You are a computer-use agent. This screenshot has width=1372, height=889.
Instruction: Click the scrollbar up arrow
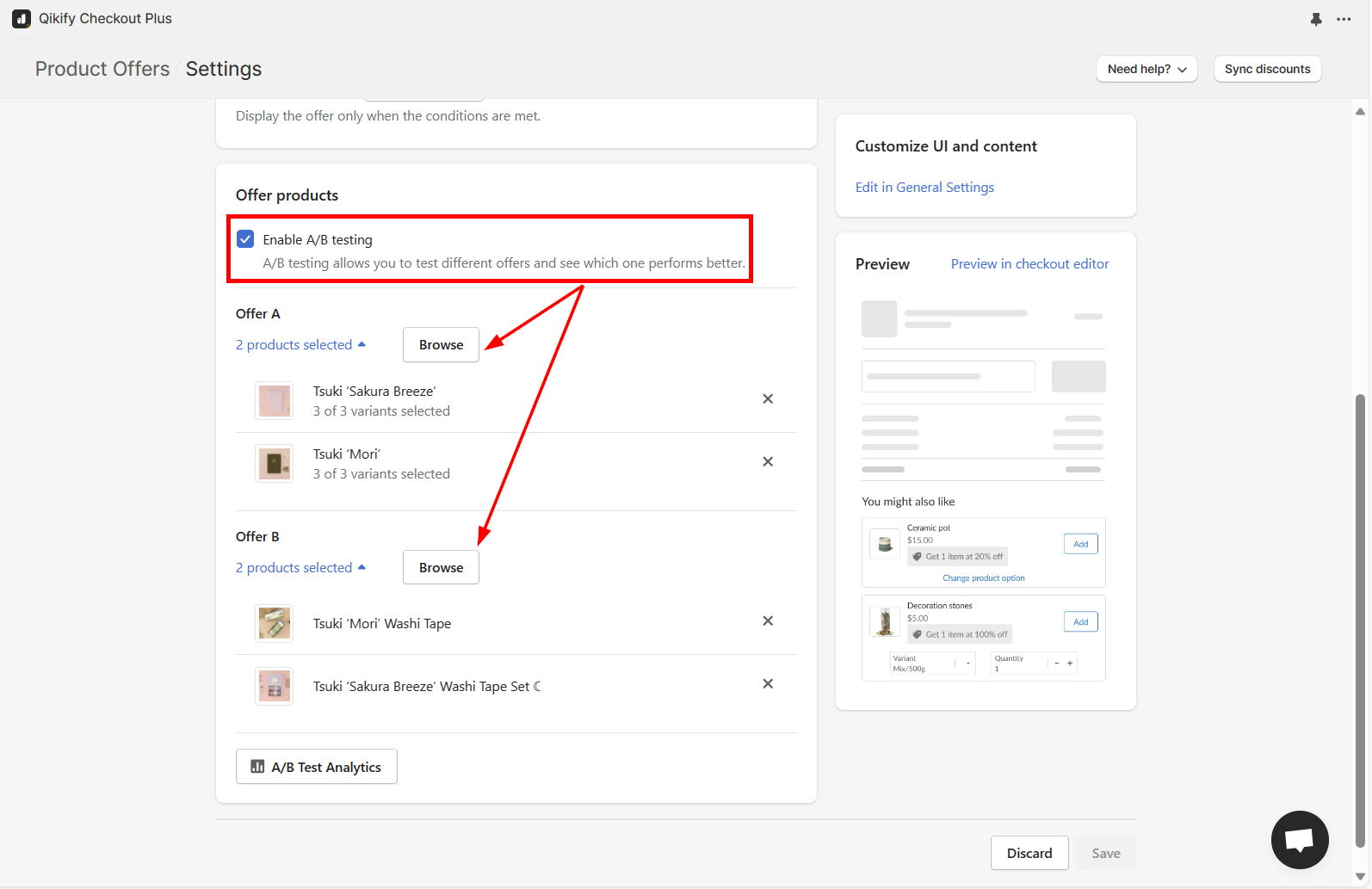point(1360,111)
